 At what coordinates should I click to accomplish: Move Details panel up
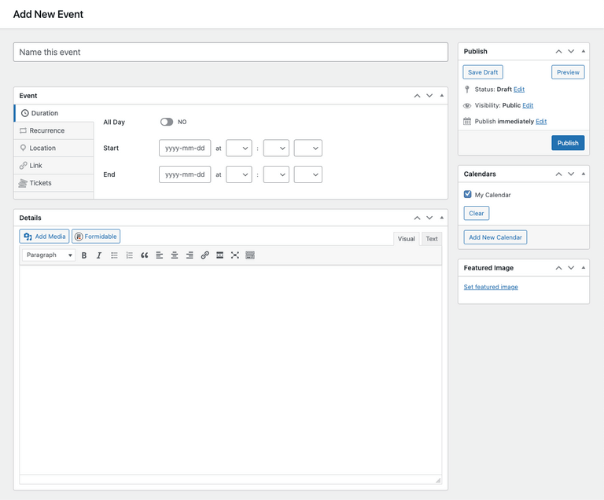(417, 218)
